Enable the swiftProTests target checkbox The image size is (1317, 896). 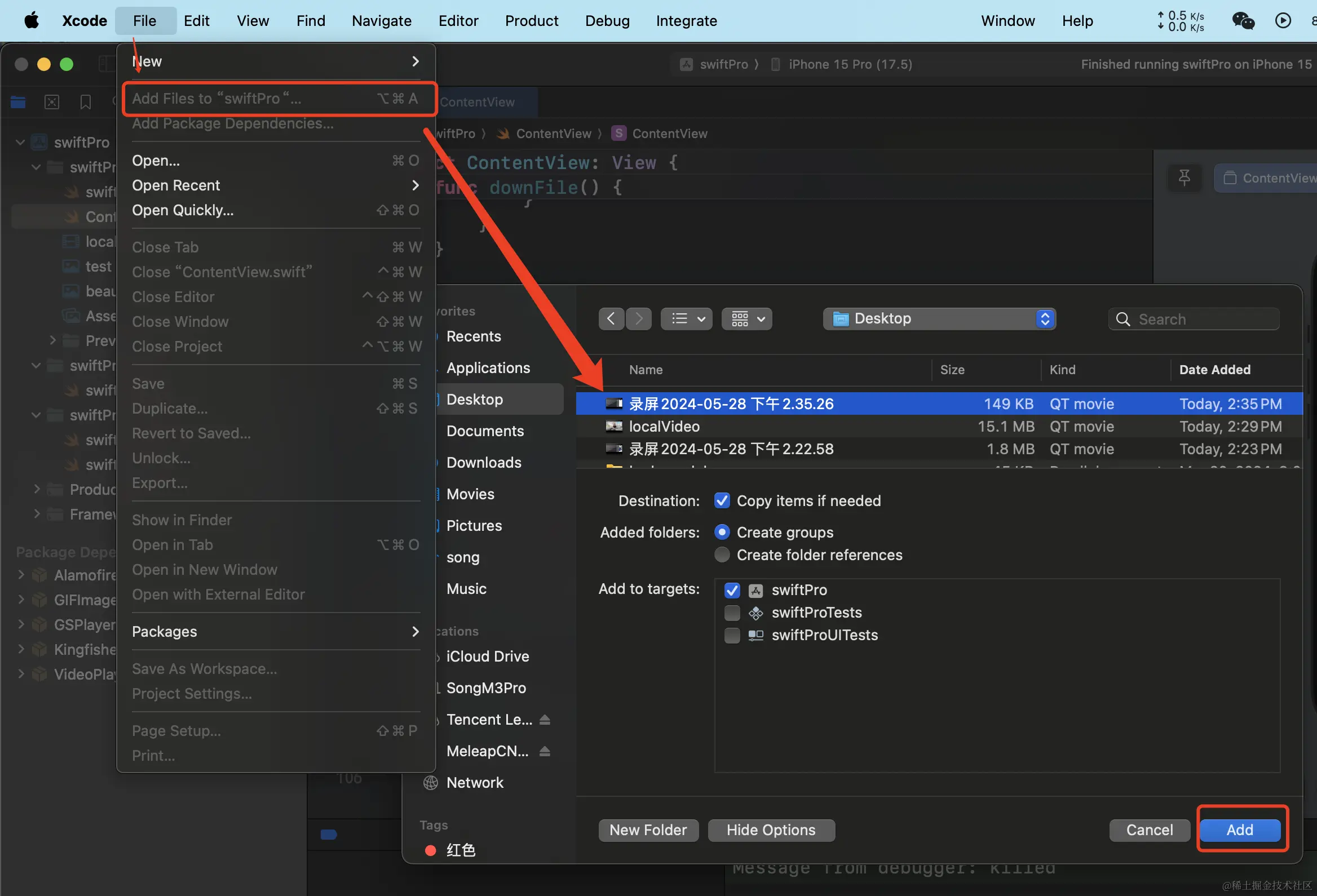point(732,612)
